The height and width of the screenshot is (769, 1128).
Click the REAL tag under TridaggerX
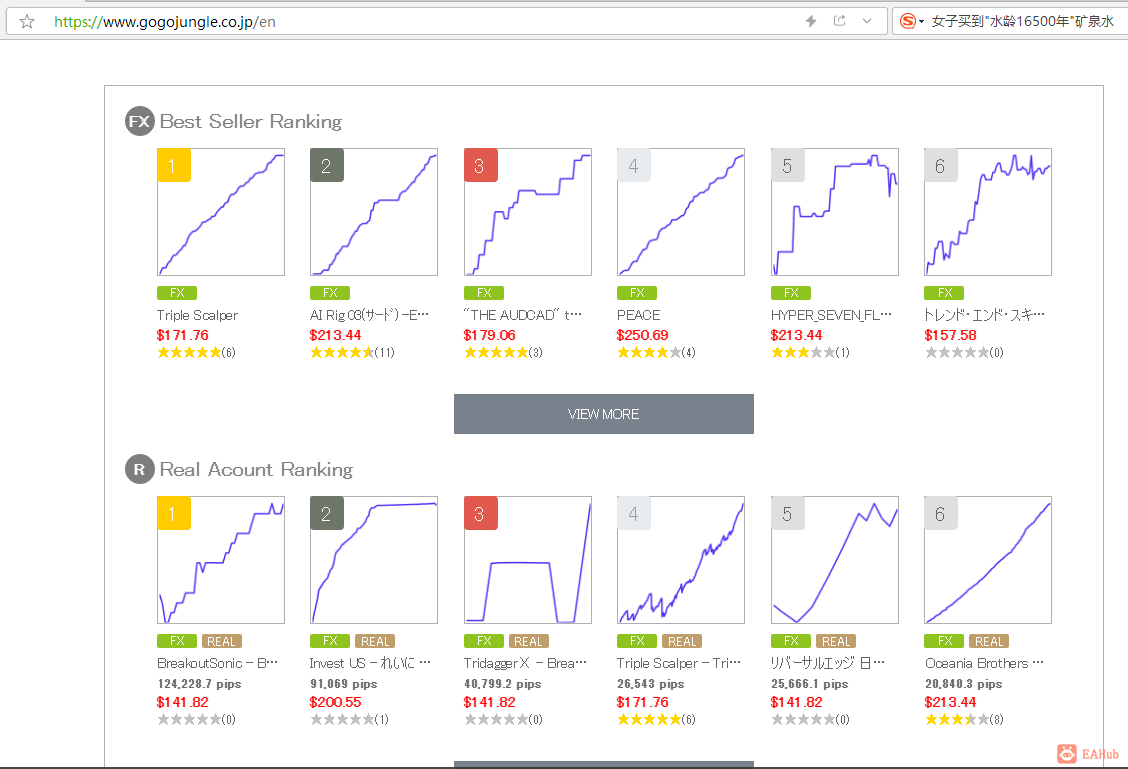[x=529, y=641]
